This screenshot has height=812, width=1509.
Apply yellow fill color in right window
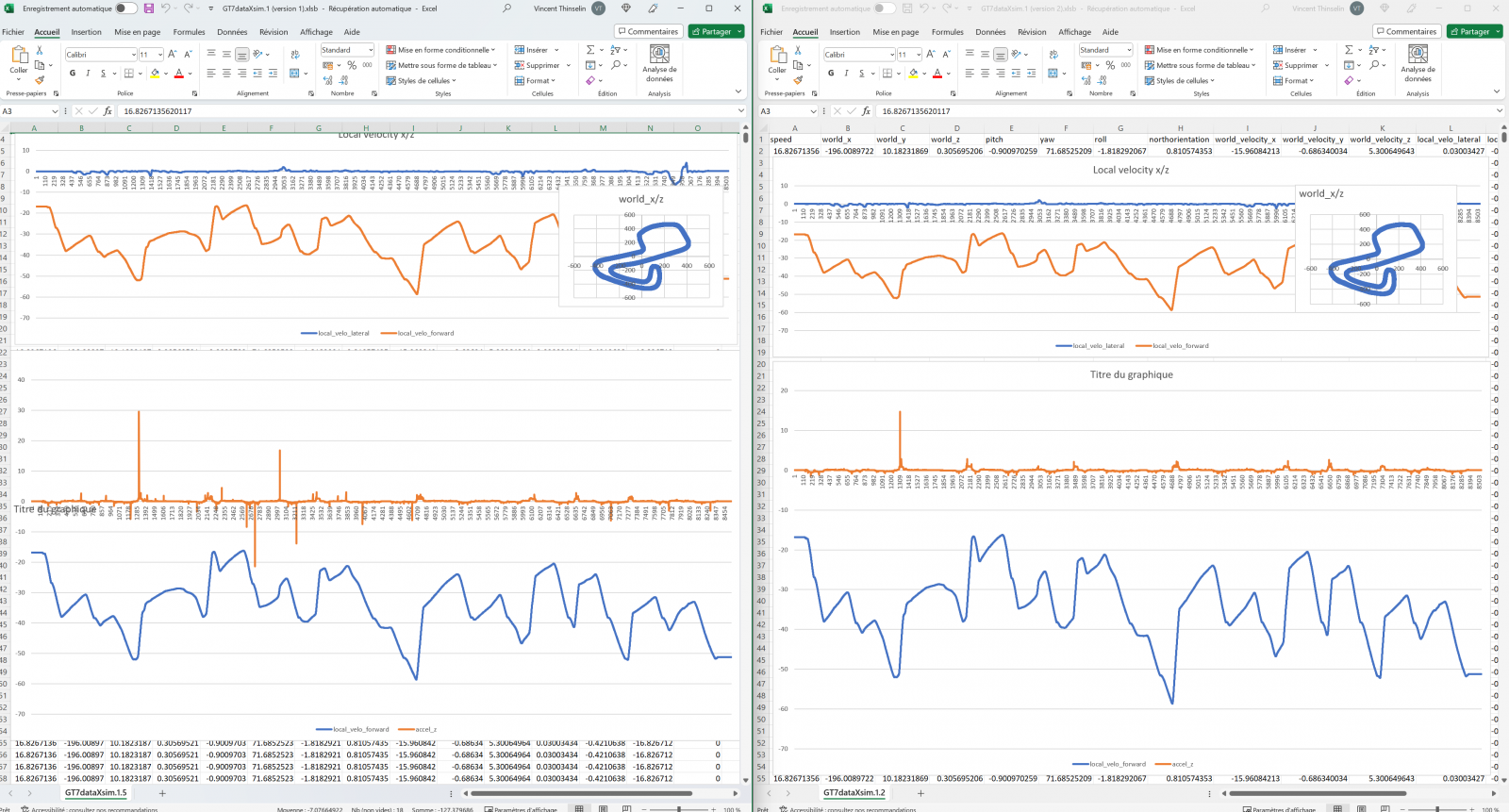click(x=913, y=73)
